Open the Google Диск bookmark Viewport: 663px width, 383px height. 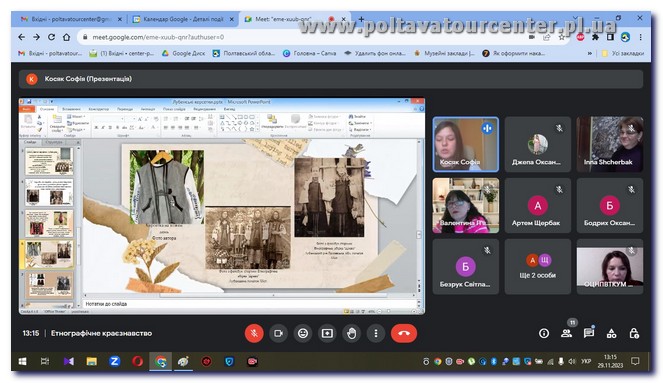184,53
